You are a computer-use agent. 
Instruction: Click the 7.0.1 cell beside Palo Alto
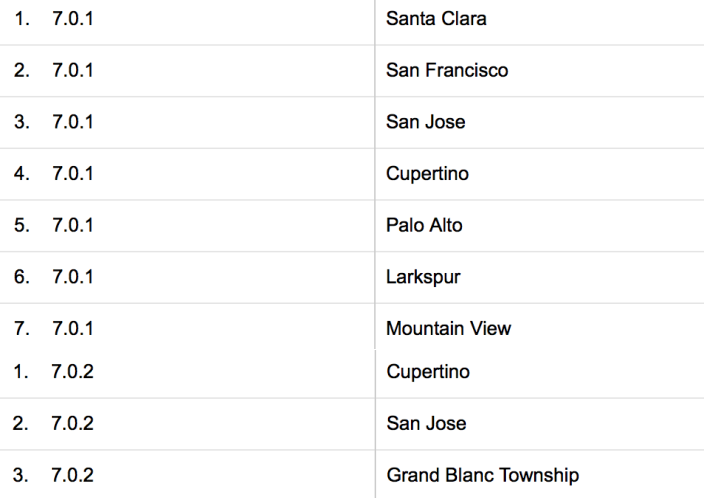[72, 225]
